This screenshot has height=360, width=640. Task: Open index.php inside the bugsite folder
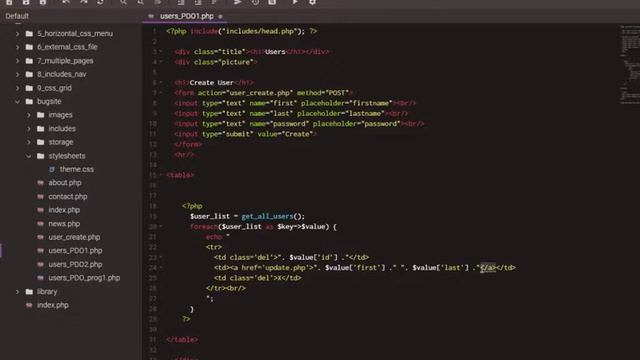pyautogui.click(x=64, y=210)
